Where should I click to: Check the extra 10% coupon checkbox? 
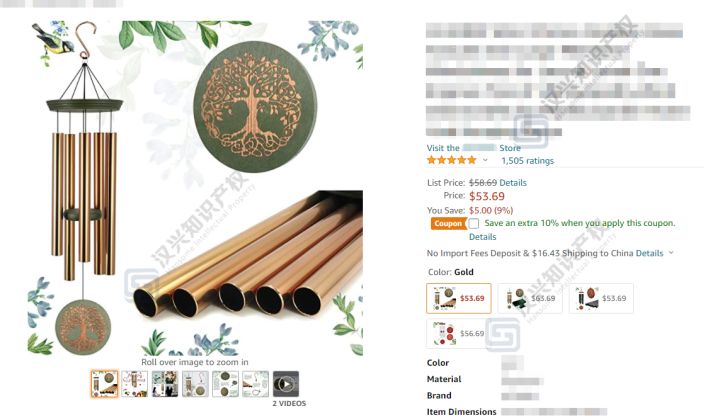pyautogui.click(x=474, y=223)
